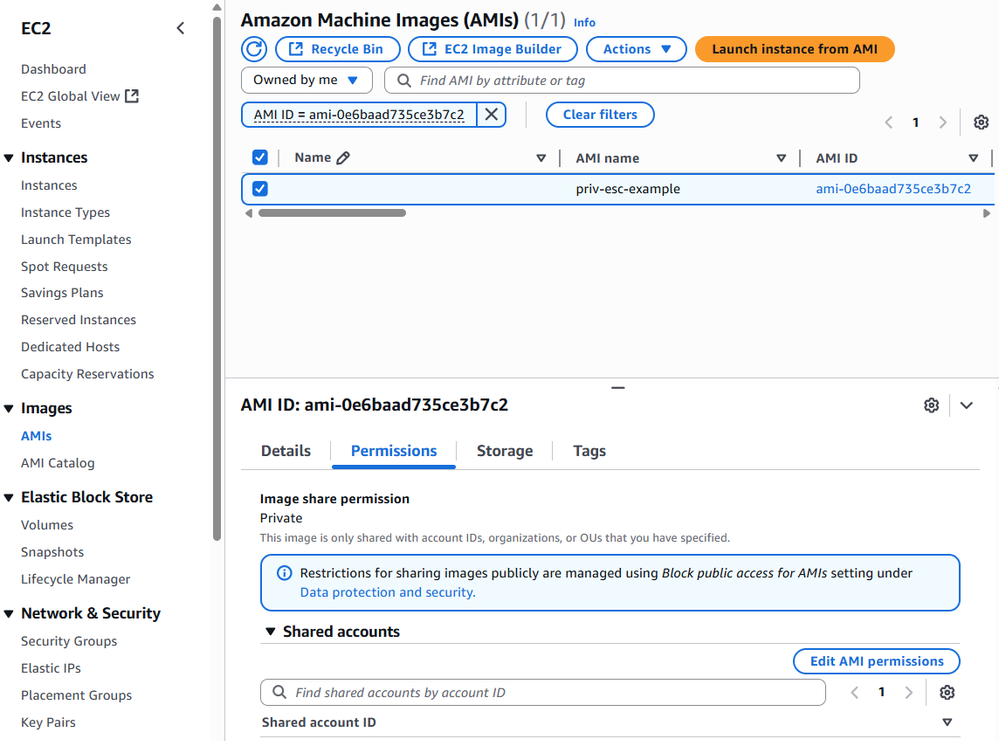
Task: Open Lifecycle Manager
Action: tap(75, 579)
